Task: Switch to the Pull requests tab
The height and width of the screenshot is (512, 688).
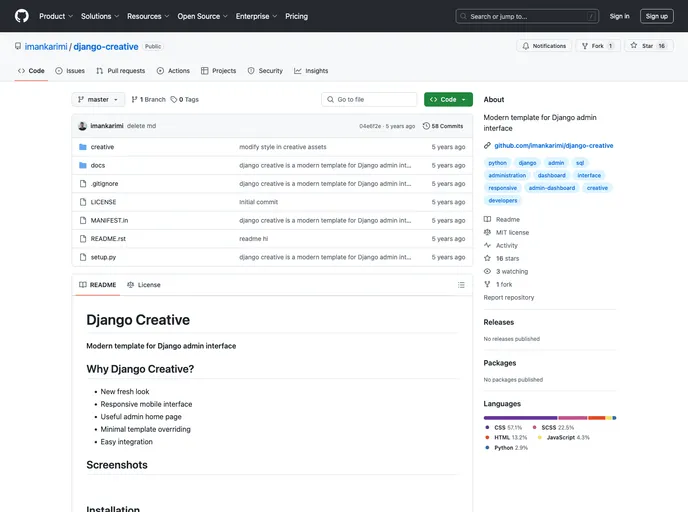Action: click(121, 71)
